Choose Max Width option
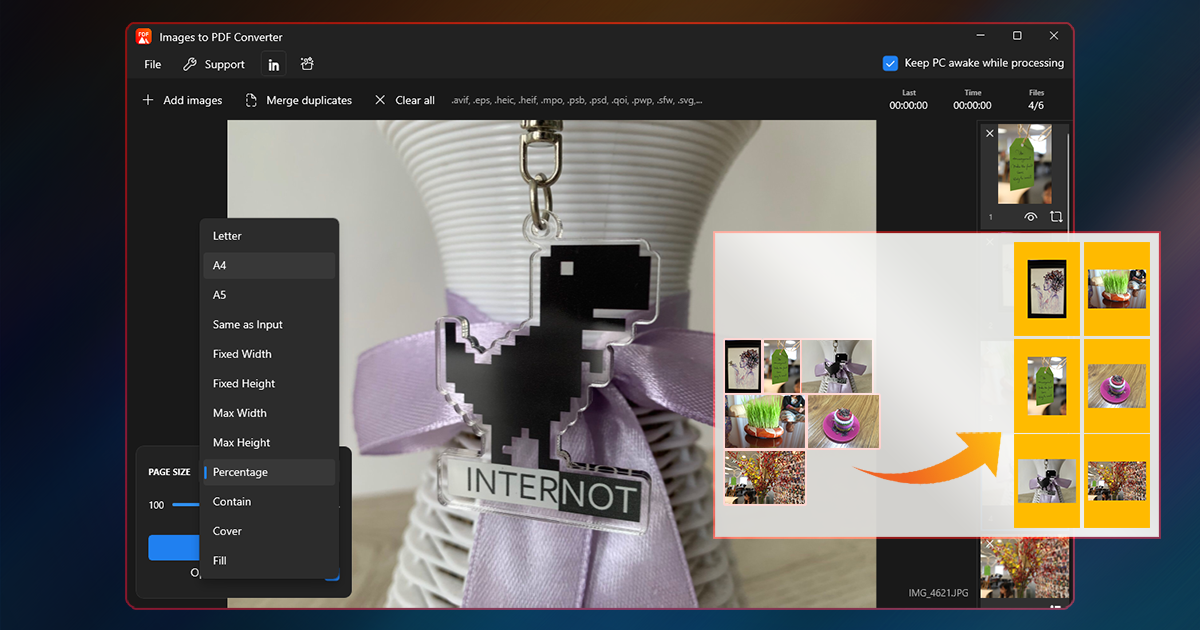 click(x=269, y=413)
